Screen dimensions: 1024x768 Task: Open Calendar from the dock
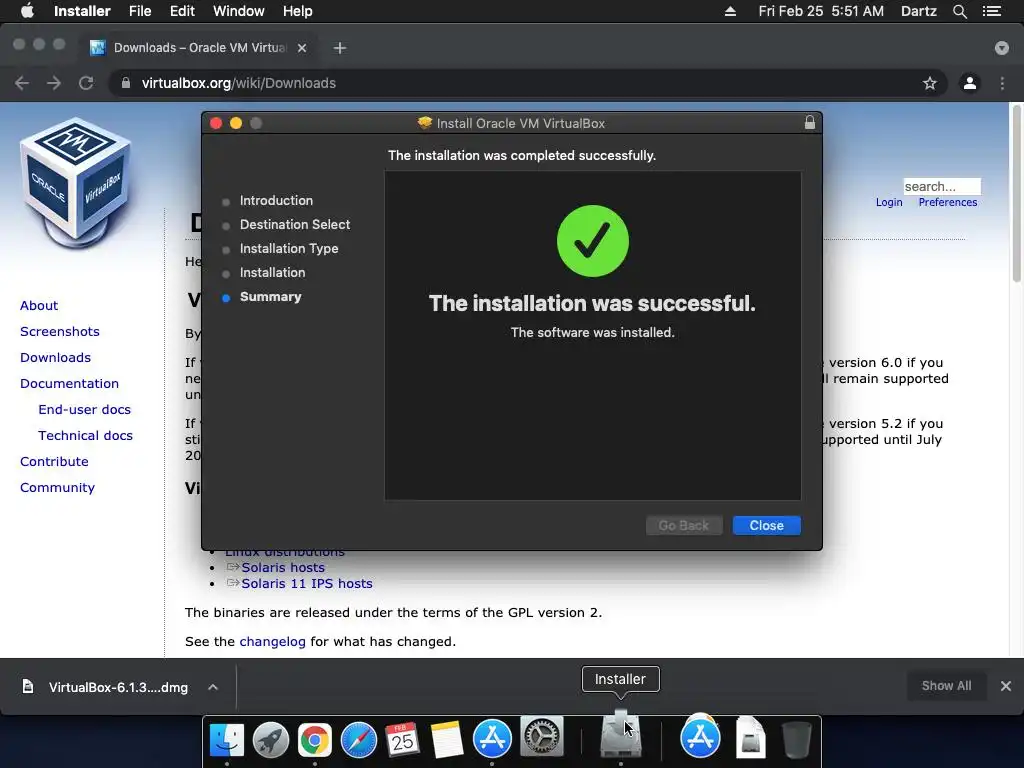click(x=402, y=739)
